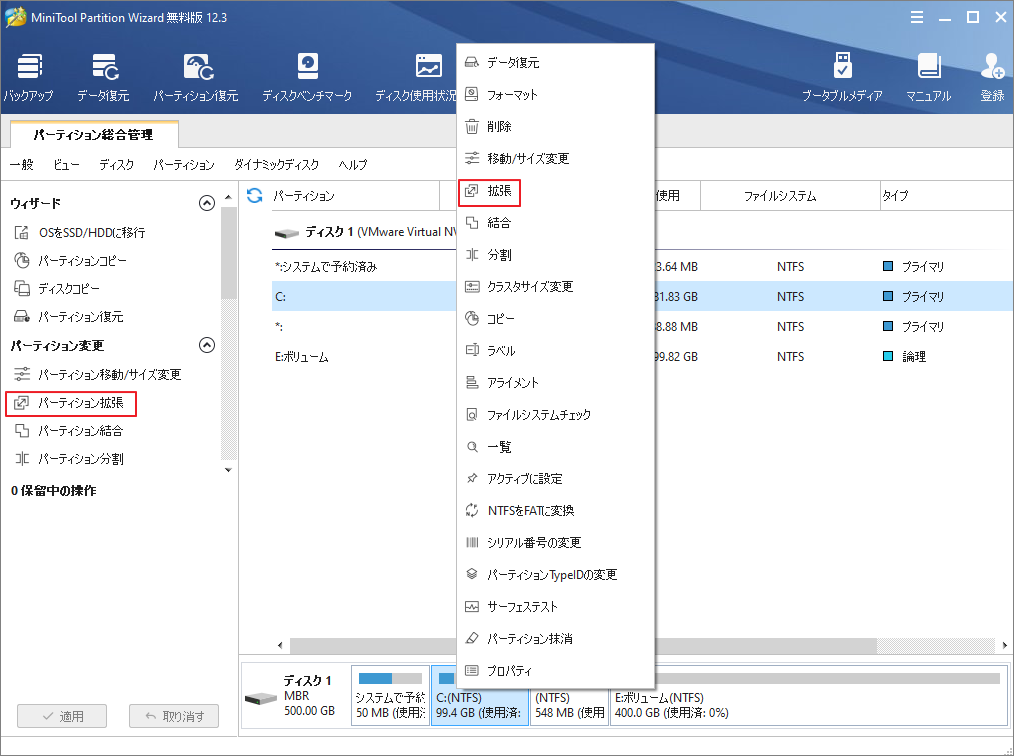Open ブータブルメディア builder
This screenshot has width=1014, height=756.
pos(842,77)
